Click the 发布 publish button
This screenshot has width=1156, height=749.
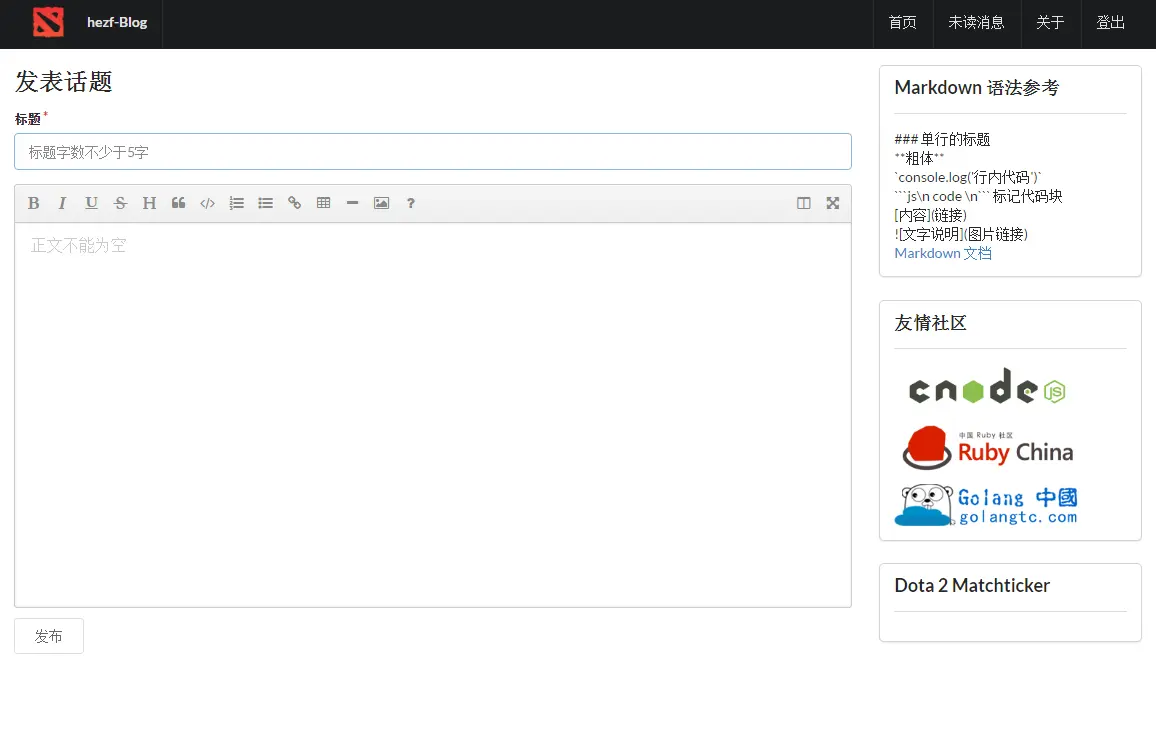click(x=49, y=636)
